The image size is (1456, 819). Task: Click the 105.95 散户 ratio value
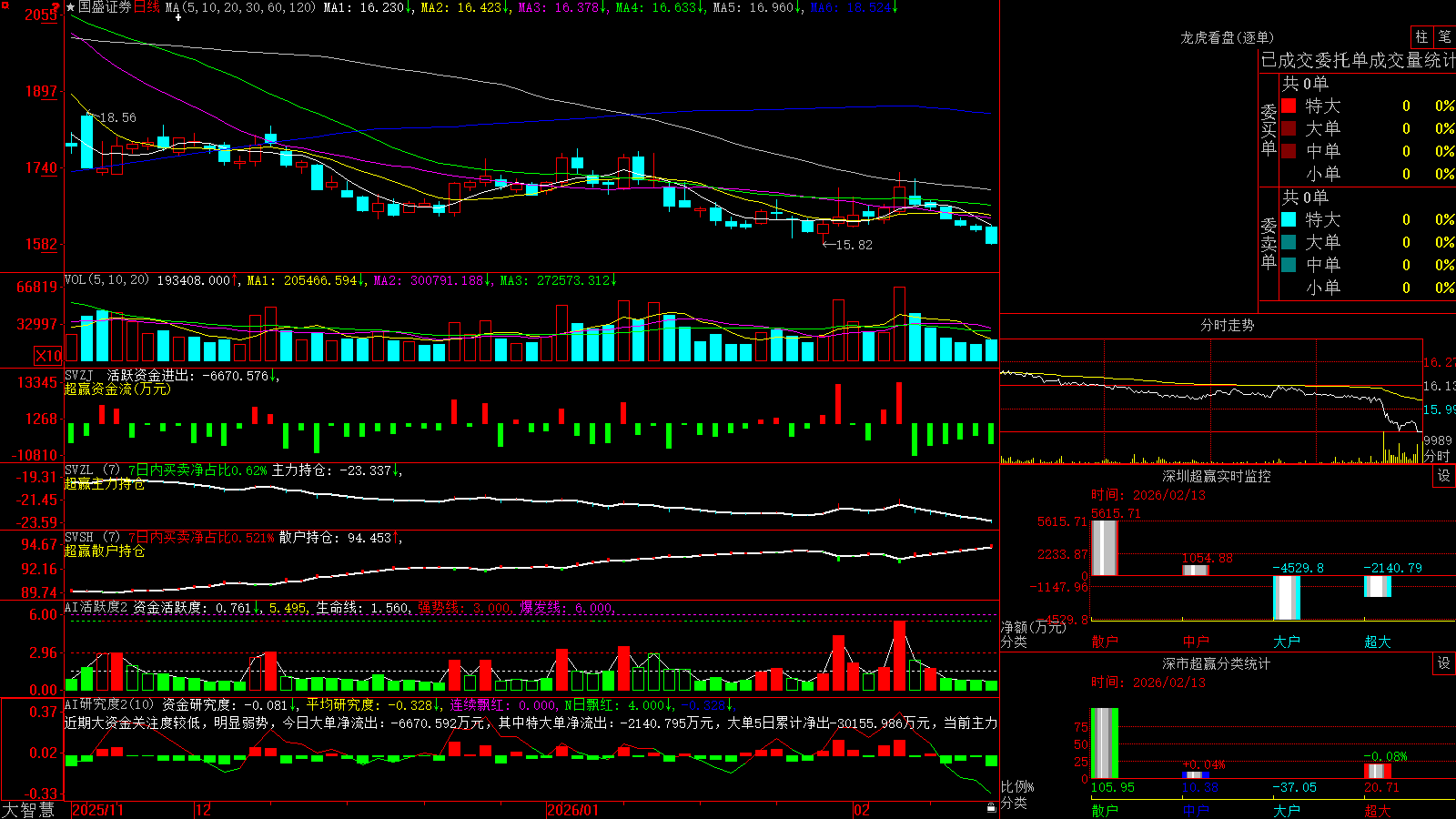point(1113,787)
